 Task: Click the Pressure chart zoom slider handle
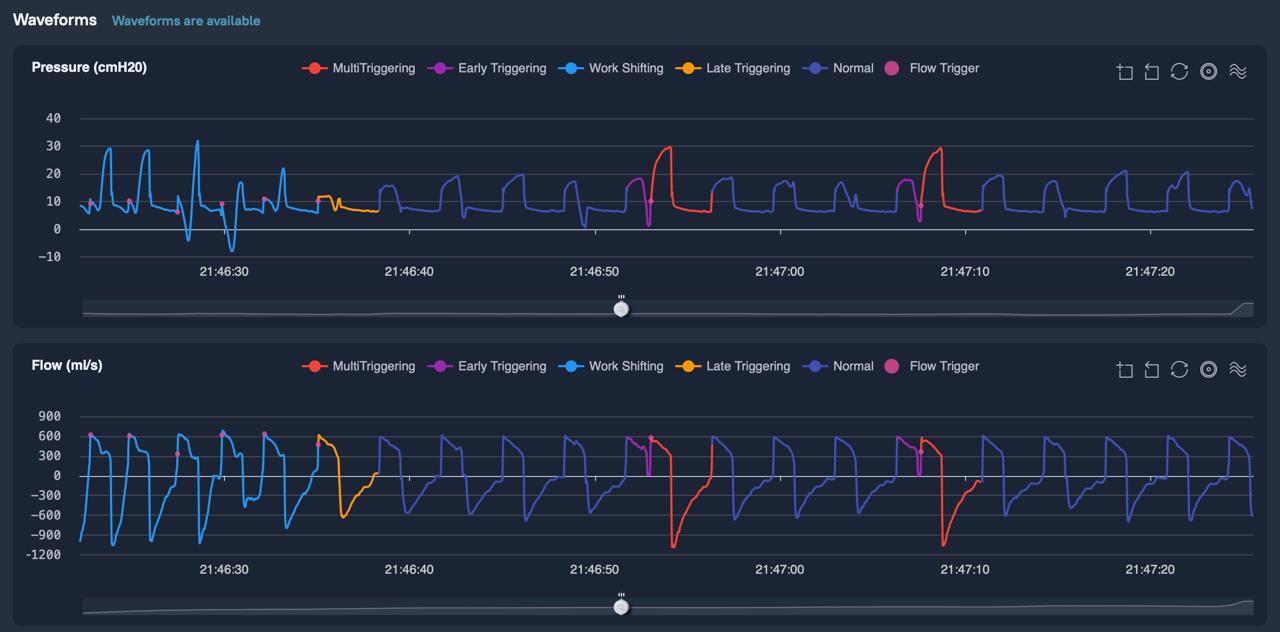coord(621,309)
